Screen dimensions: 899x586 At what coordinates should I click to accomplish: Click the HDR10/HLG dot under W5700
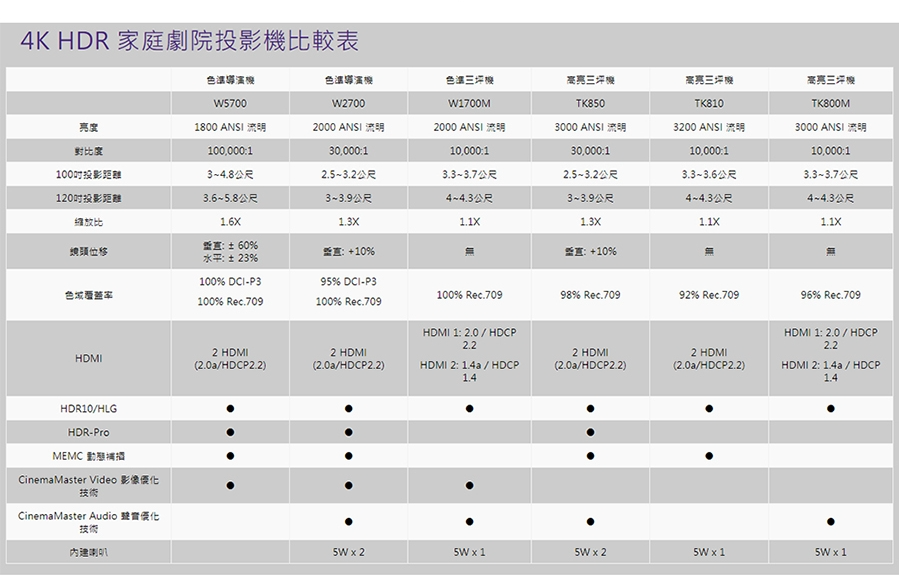point(230,409)
